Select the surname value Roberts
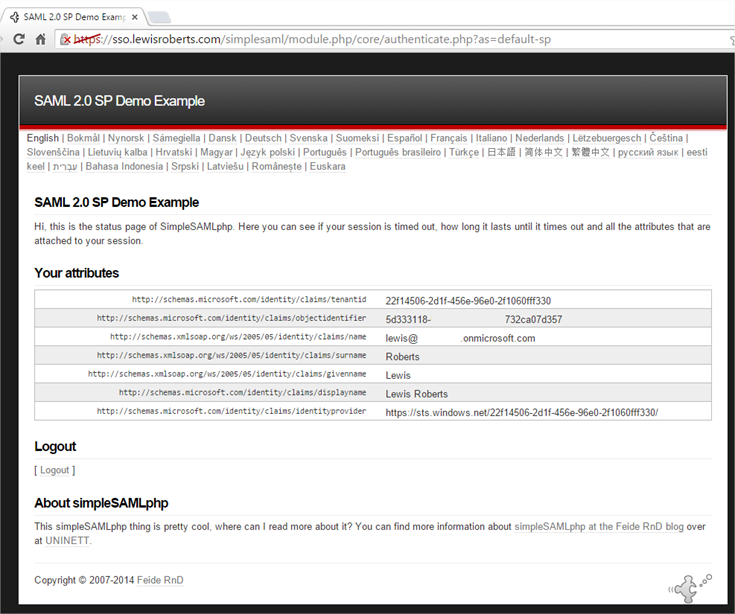This screenshot has width=735, height=614. click(403, 357)
